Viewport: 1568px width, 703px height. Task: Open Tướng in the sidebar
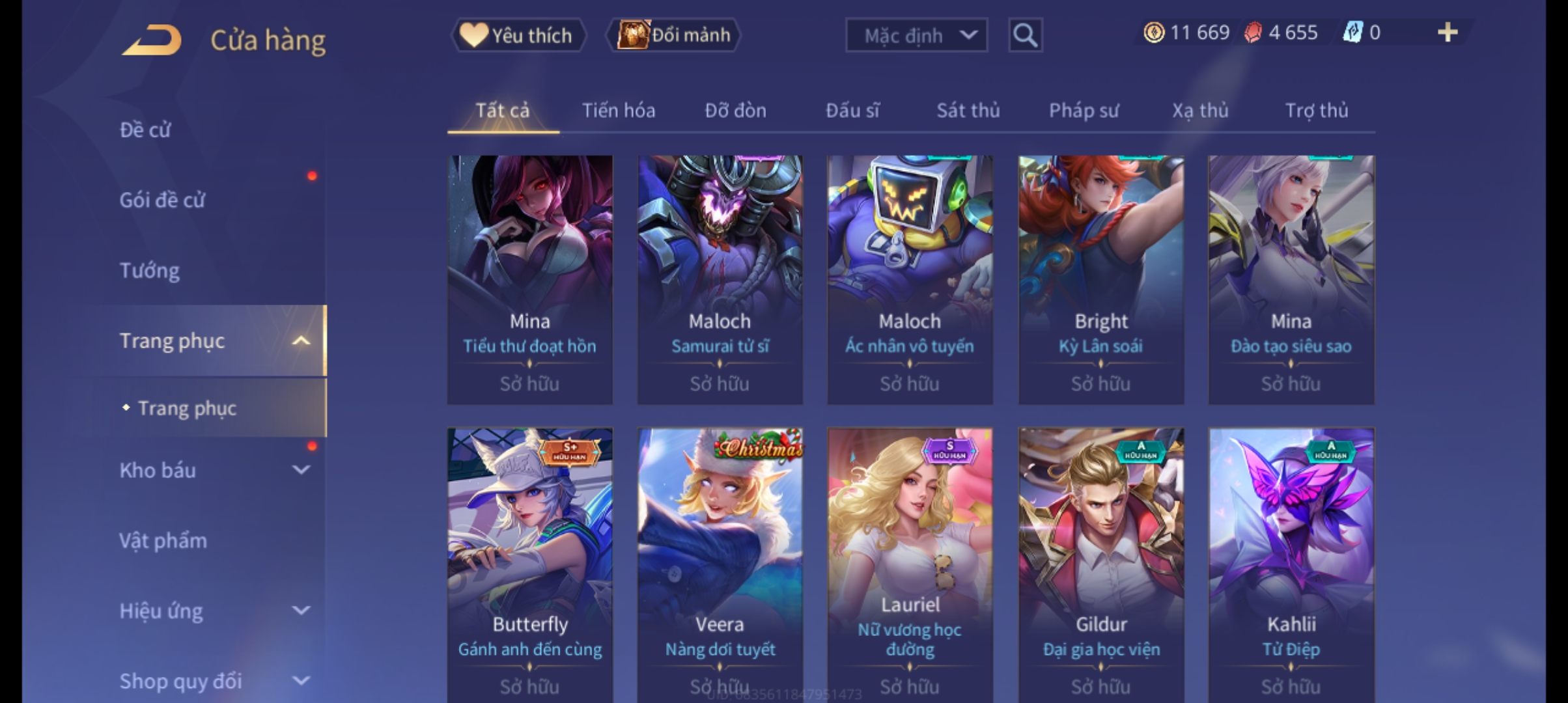tap(149, 270)
